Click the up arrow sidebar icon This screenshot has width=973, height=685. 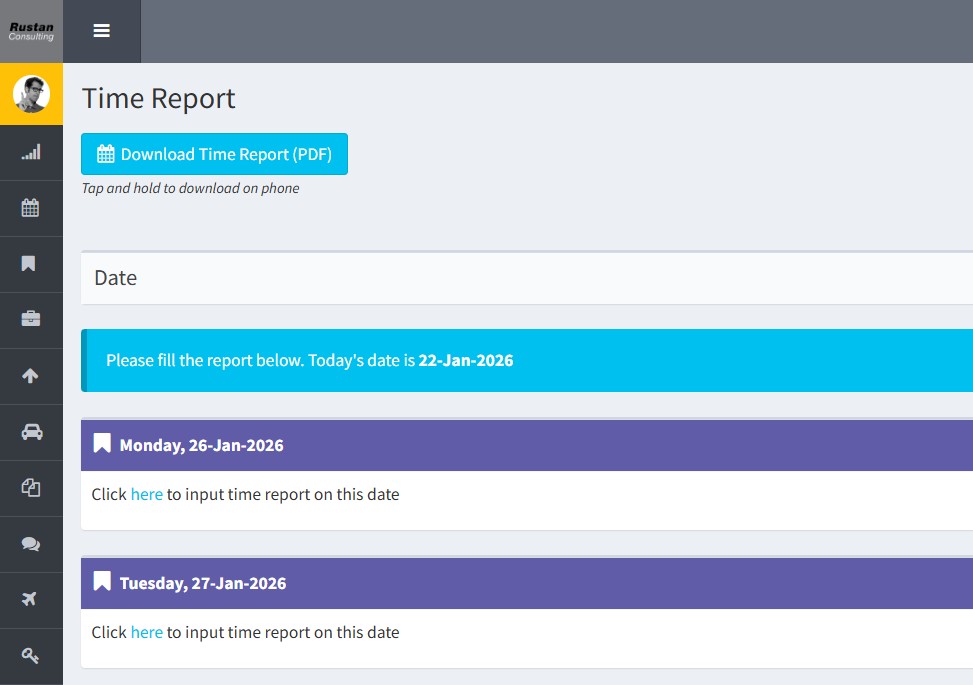pyautogui.click(x=30, y=376)
